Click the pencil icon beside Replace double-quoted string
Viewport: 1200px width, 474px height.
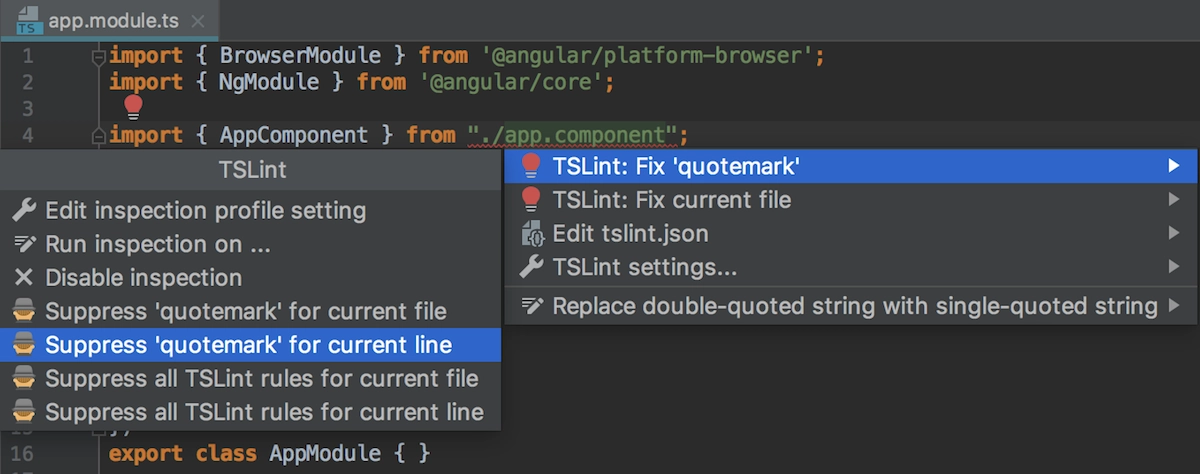tap(533, 306)
